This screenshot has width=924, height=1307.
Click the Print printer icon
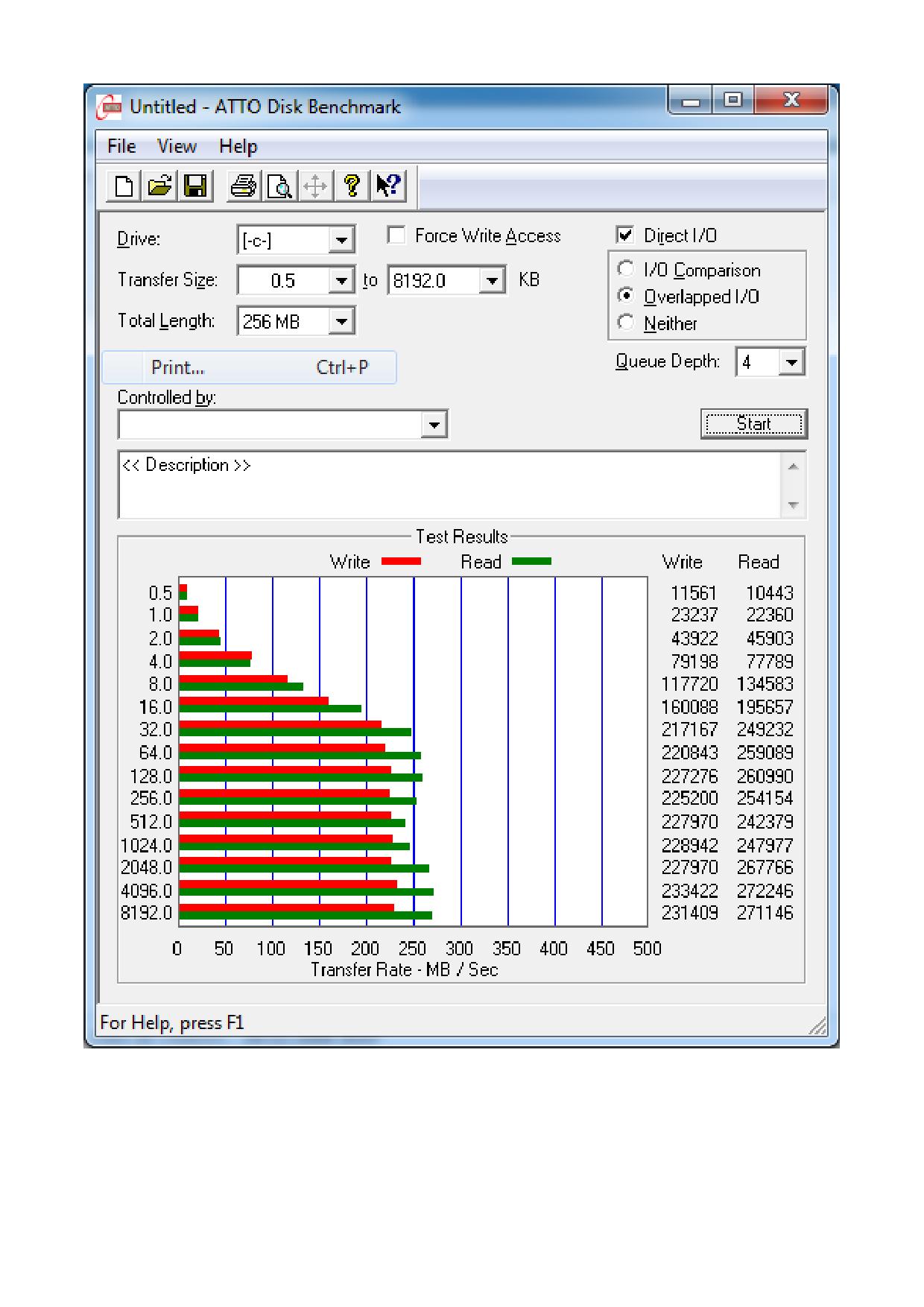tap(243, 186)
